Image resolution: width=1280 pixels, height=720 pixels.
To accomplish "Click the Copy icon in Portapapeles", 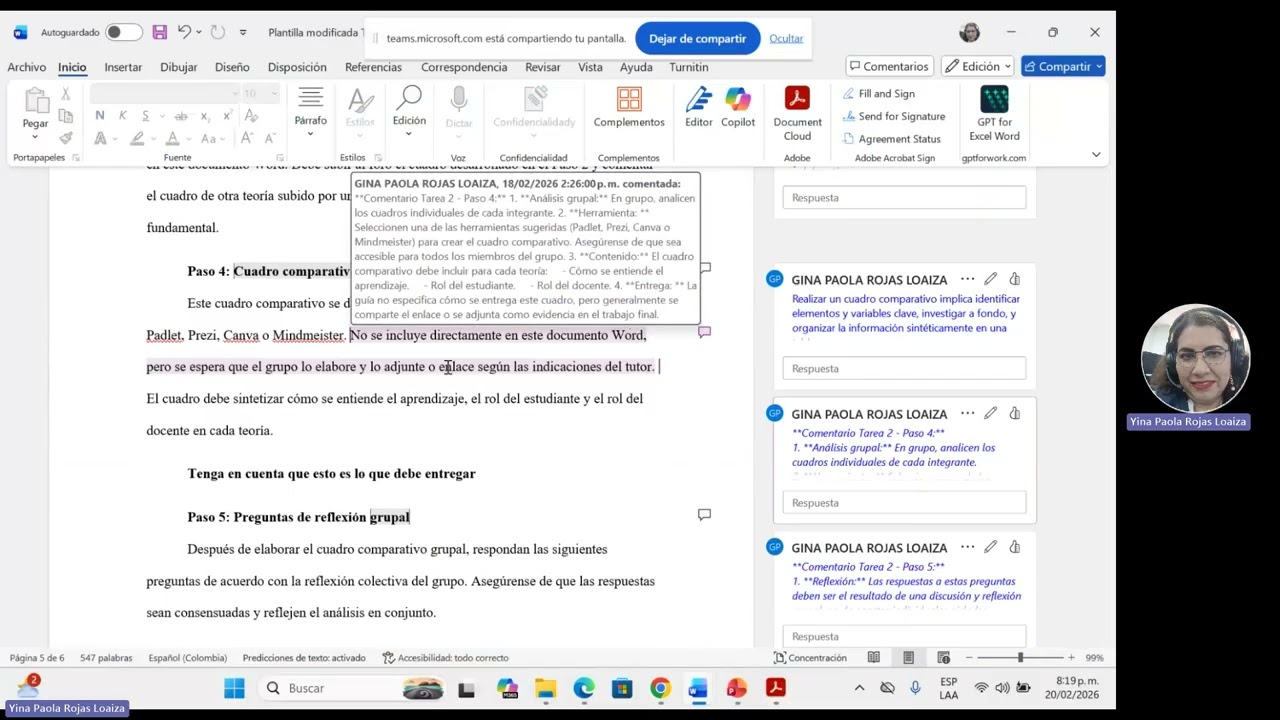I will point(65,116).
